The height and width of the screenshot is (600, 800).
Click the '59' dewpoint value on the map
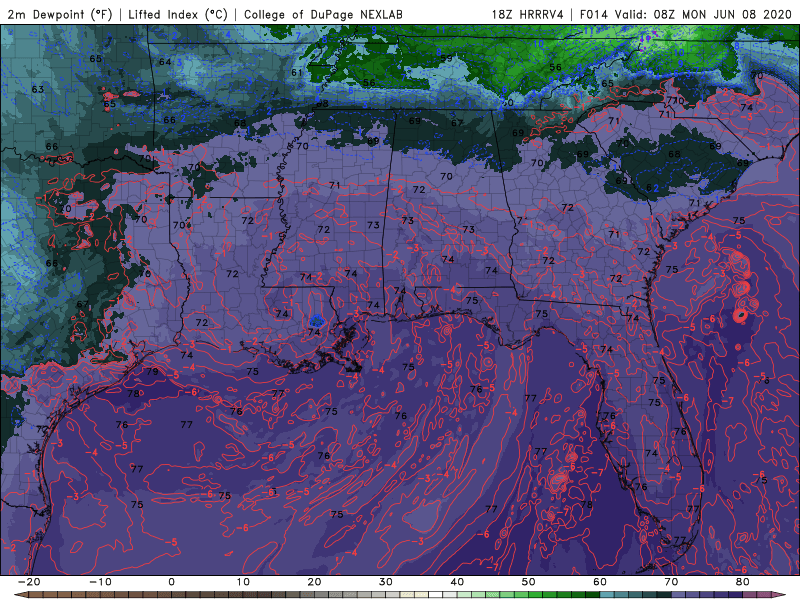click(446, 58)
